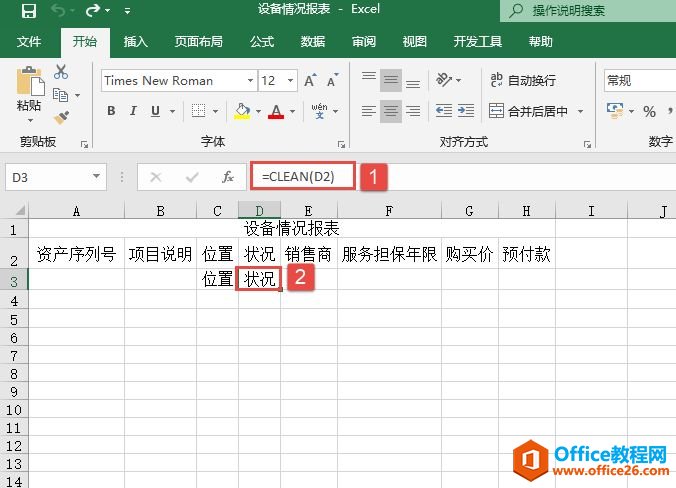Click the percent style icon
This screenshot has height=488, width=676.
pyautogui.click(x=649, y=112)
